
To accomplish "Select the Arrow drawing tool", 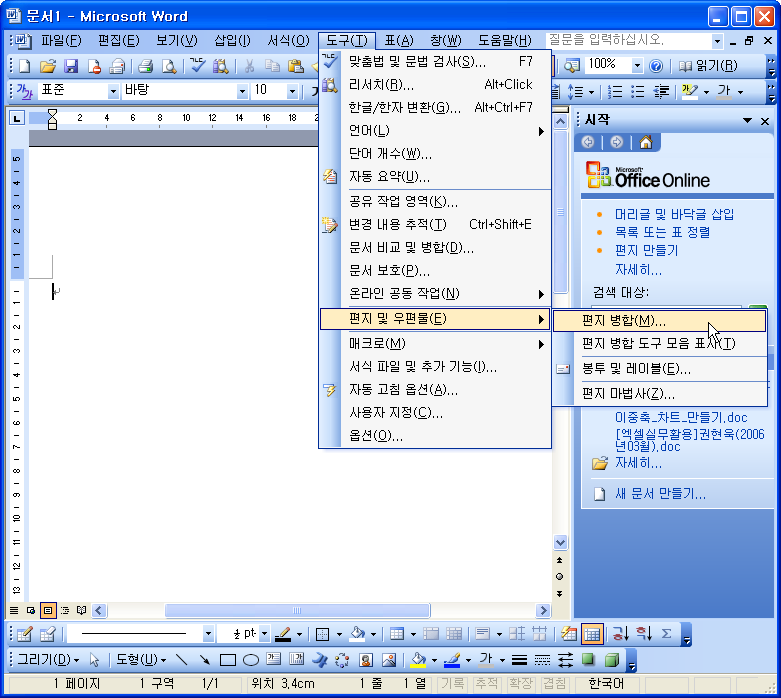I will (205, 660).
